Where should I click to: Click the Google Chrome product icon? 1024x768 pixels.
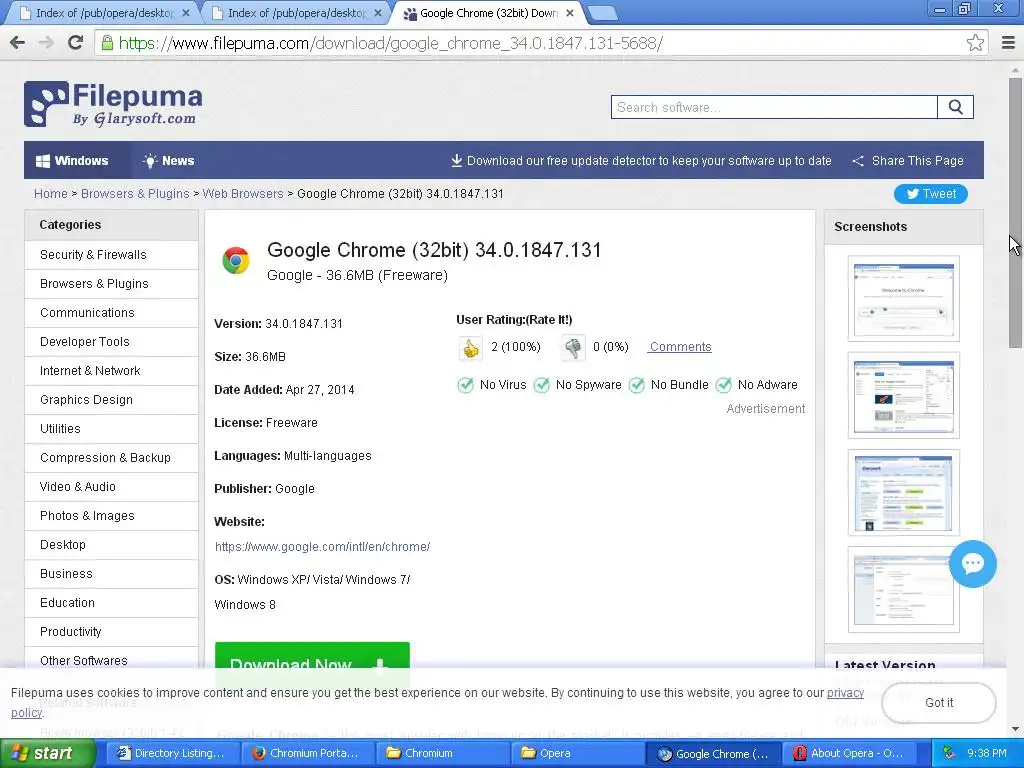[236, 260]
